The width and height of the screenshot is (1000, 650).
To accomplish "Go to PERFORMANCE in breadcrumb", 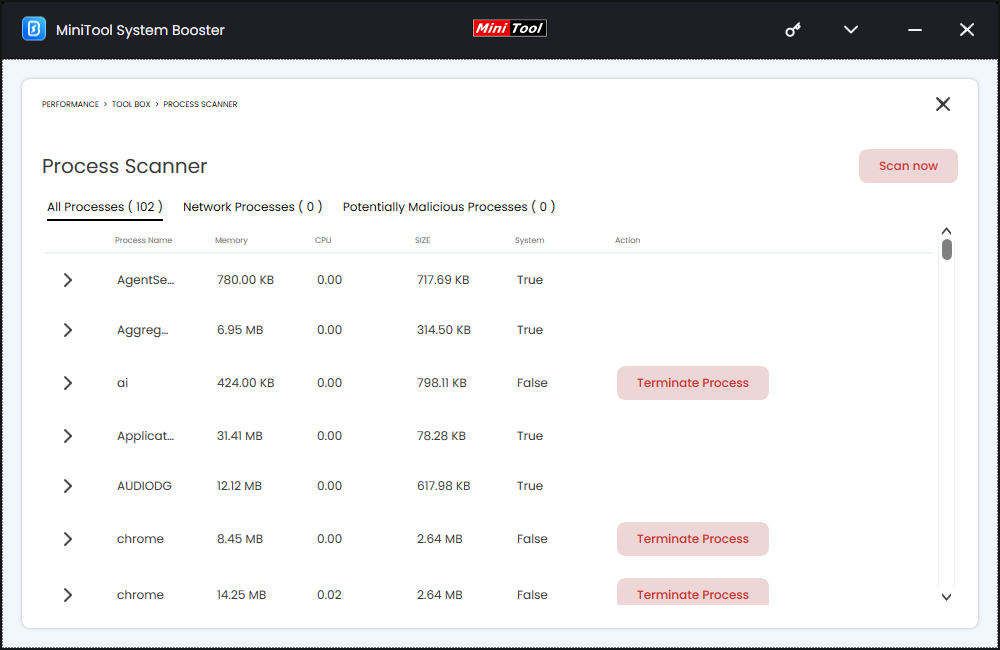I will (70, 104).
